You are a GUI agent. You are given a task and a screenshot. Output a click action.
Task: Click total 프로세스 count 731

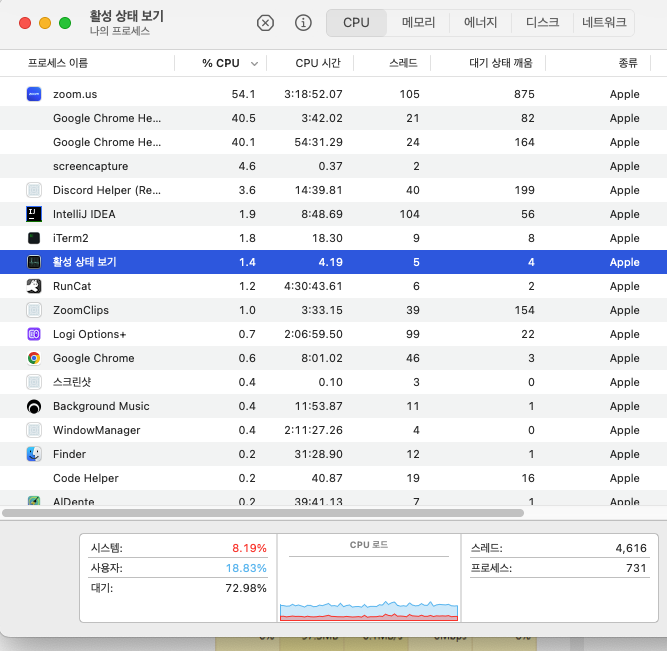(636, 568)
